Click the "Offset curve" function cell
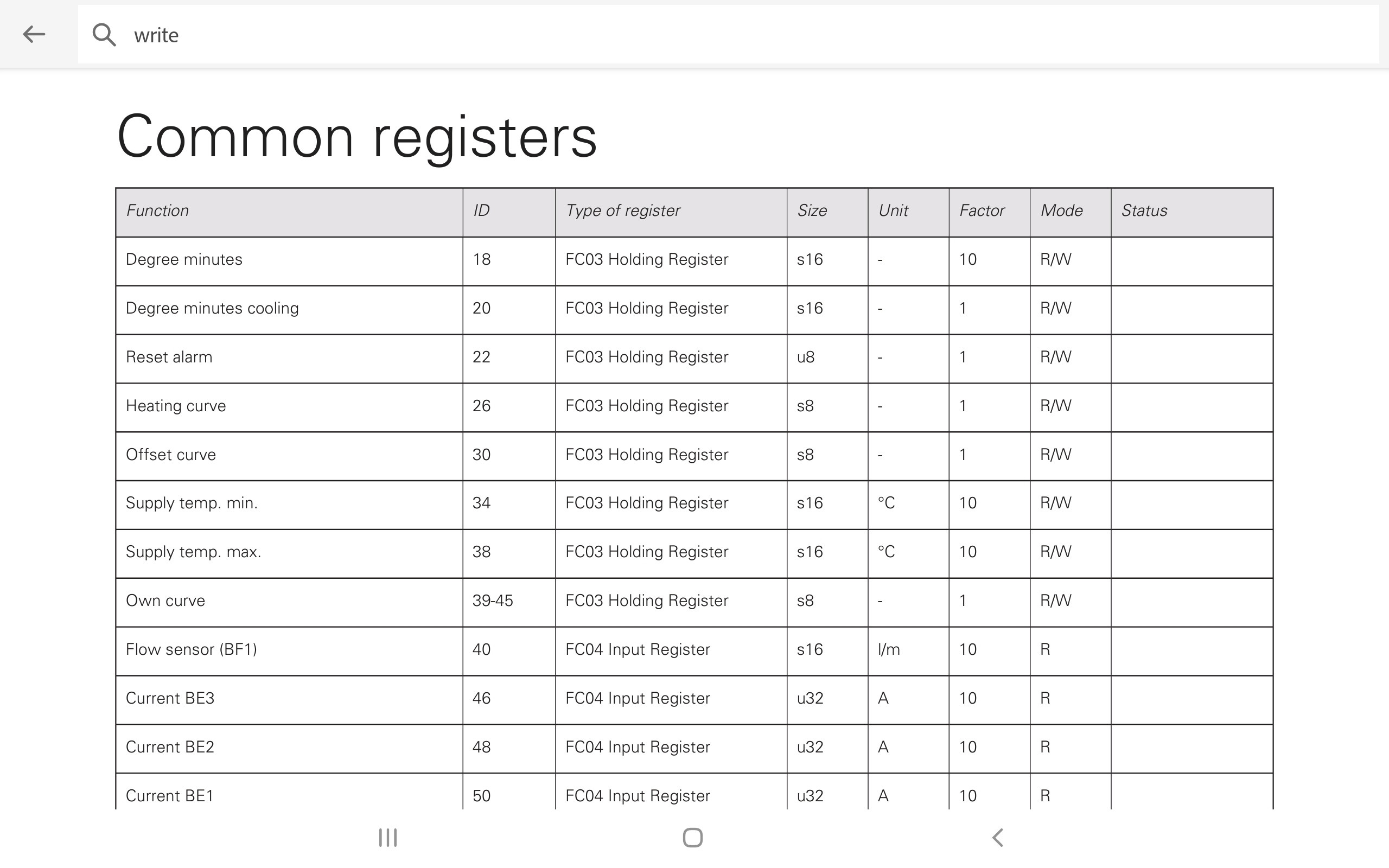Viewport: 1389px width, 868px height. 170,455
